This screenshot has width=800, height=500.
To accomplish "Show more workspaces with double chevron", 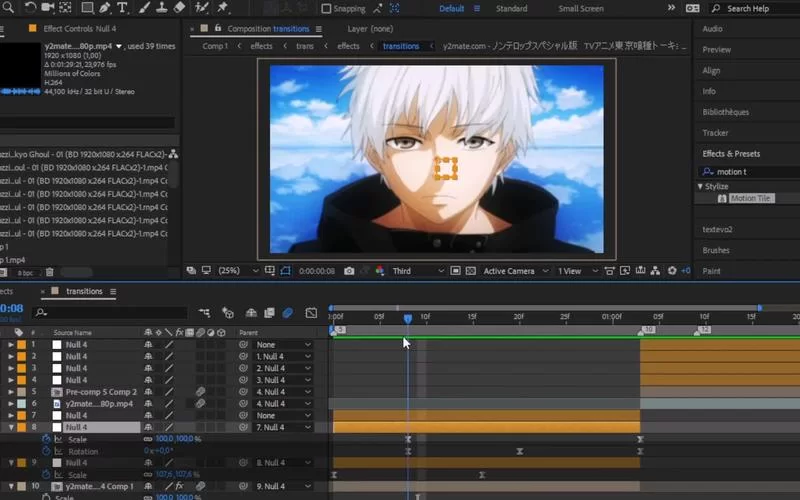I will pos(671,8).
